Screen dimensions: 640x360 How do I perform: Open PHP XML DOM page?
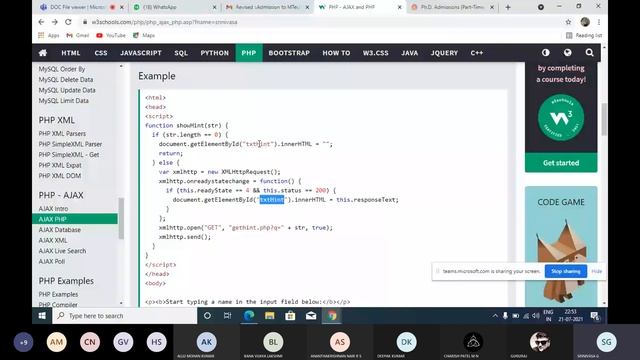point(60,176)
